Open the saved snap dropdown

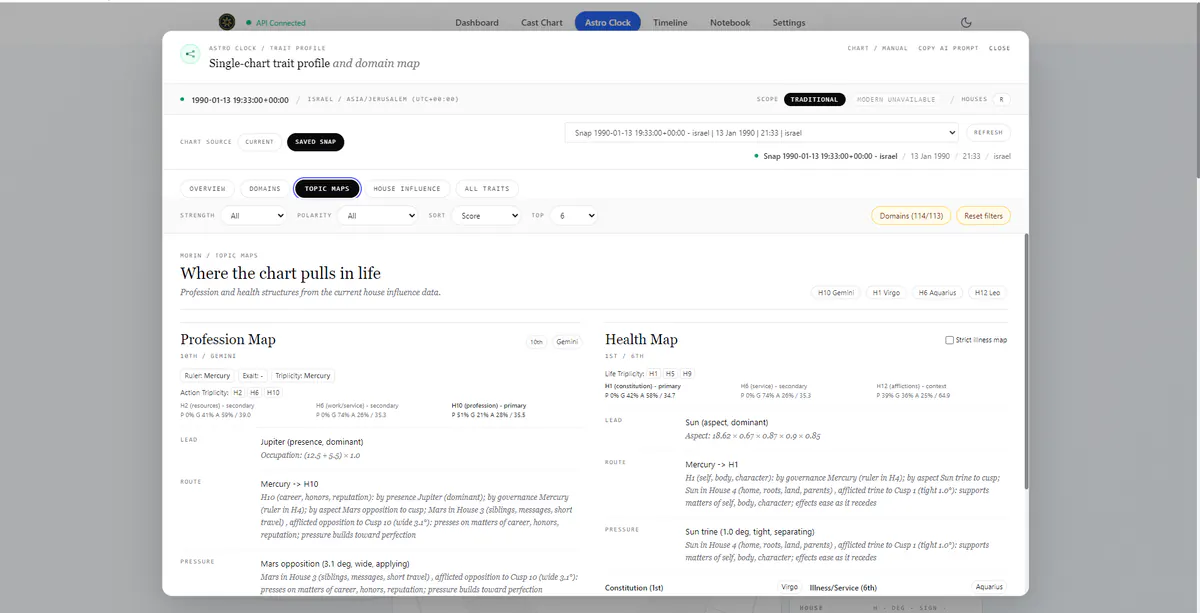click(762, 132)
